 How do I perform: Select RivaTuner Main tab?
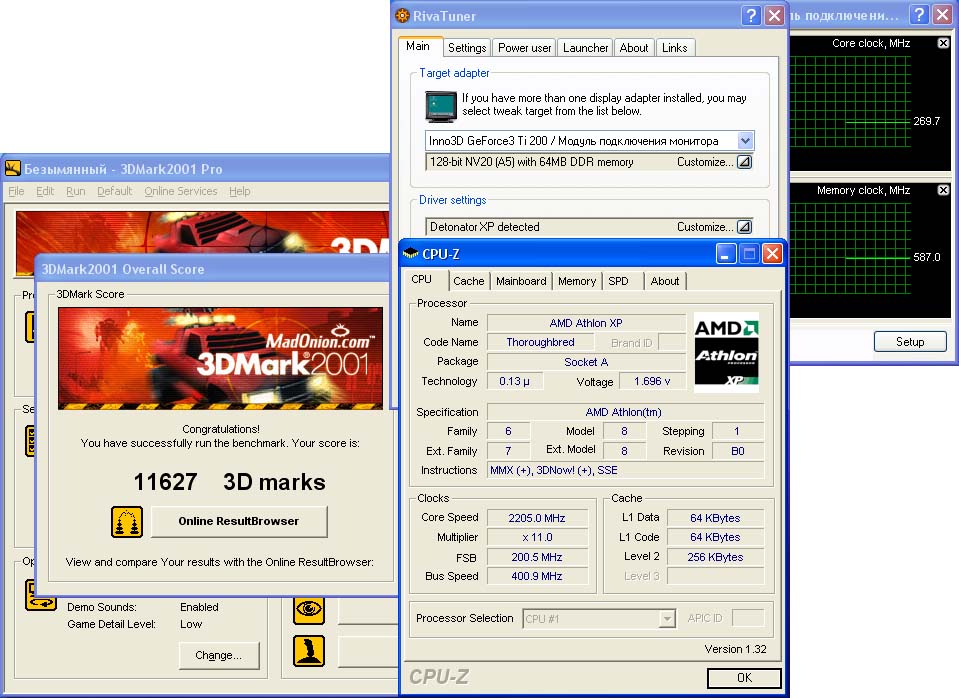tap(418, 46)
